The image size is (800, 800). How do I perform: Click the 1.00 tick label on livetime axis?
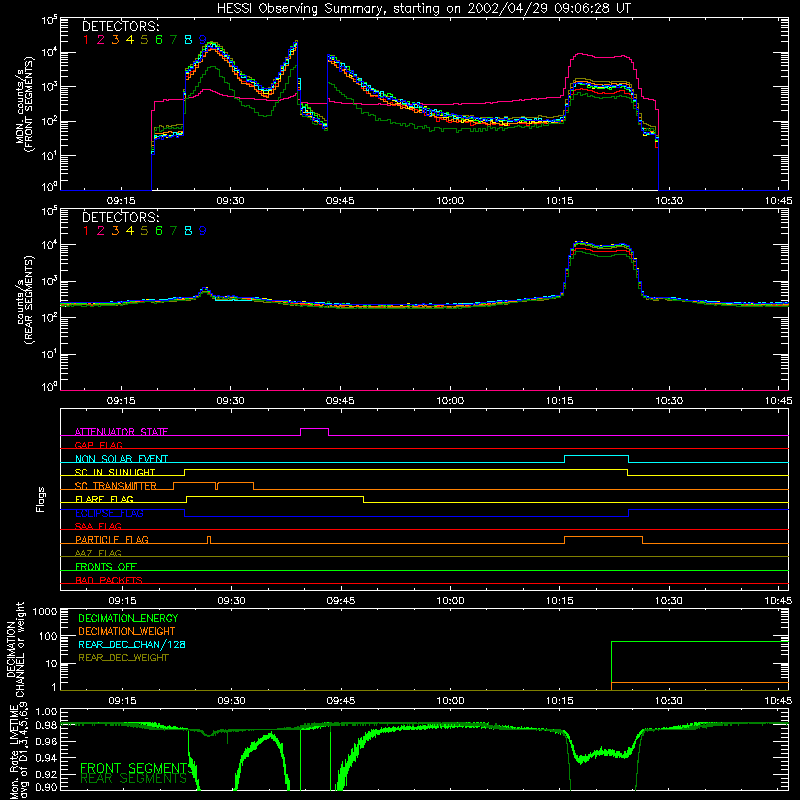point(47,712)
